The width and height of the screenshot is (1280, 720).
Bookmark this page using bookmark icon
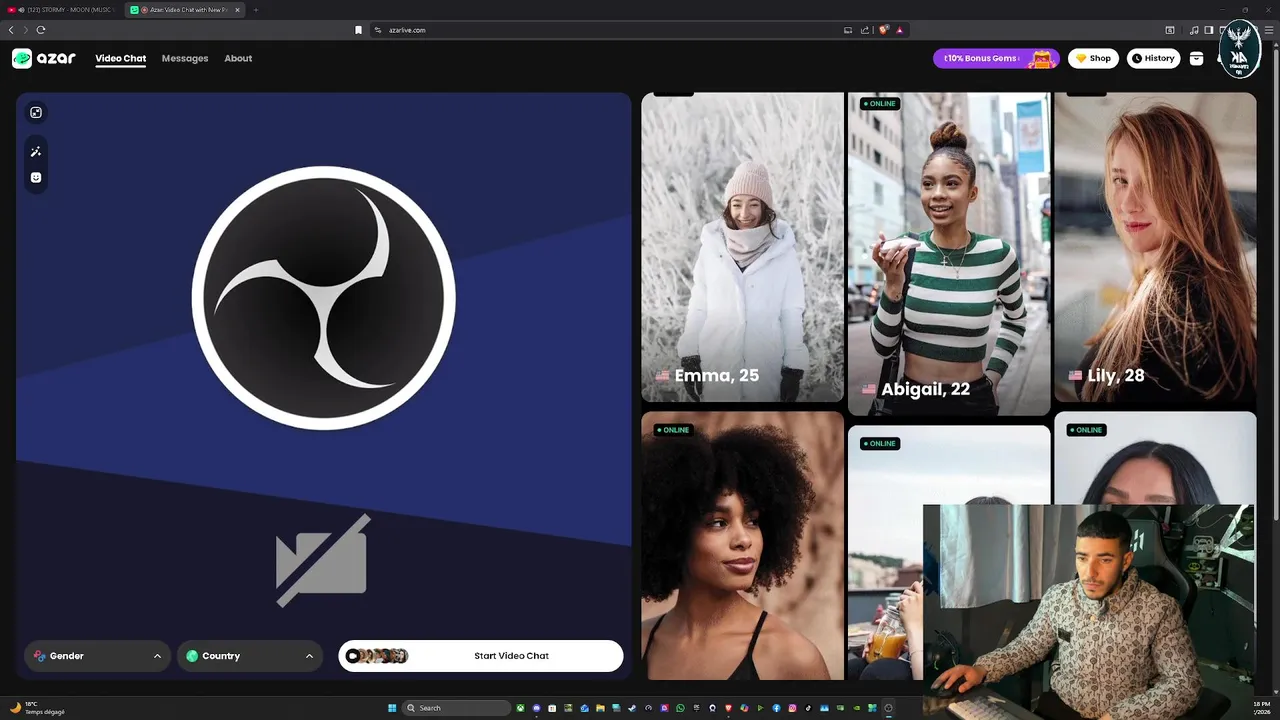tap(358, 30)
